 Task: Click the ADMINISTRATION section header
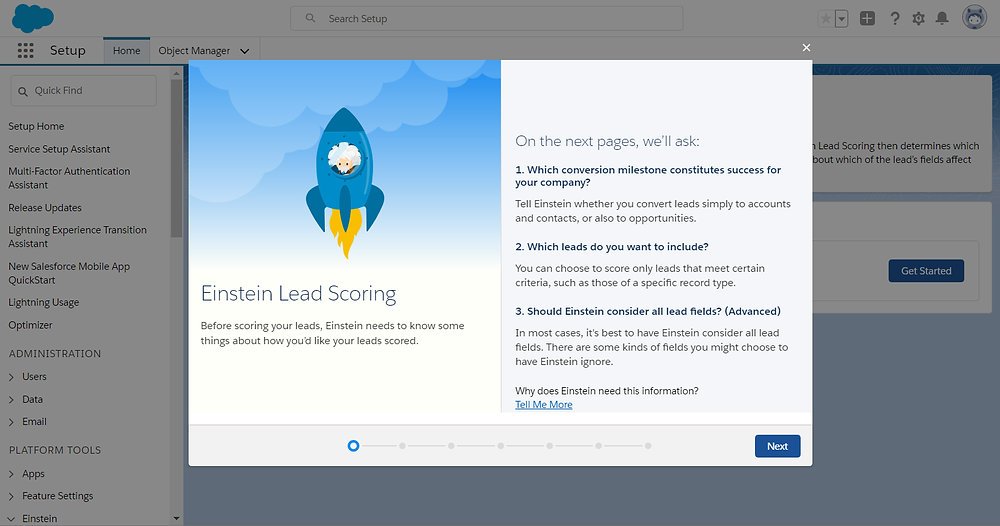pyautogui.click(x=55, y=354)
